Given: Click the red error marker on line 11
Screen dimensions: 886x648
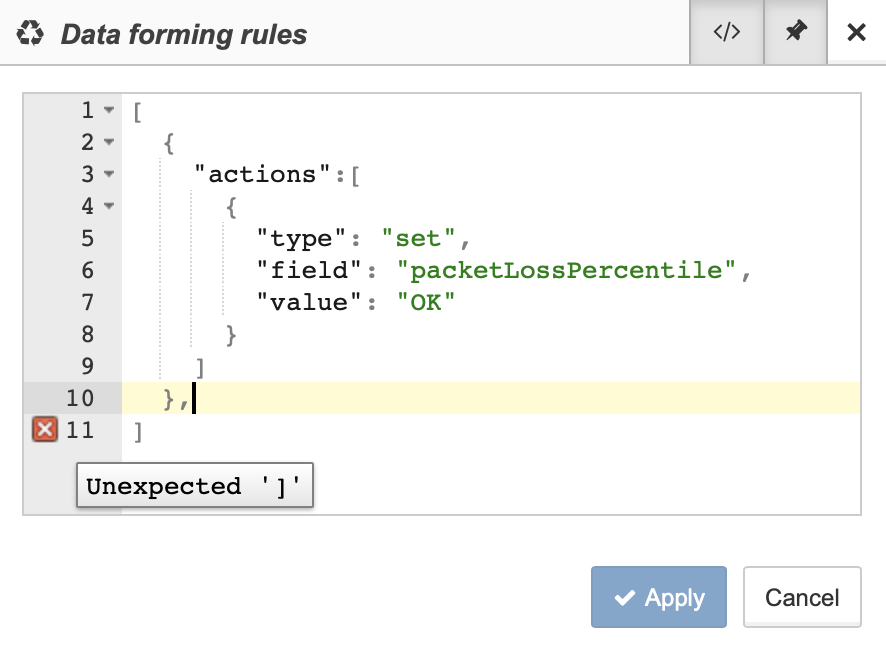Looking at the screenshot, I should pos(45,430).
